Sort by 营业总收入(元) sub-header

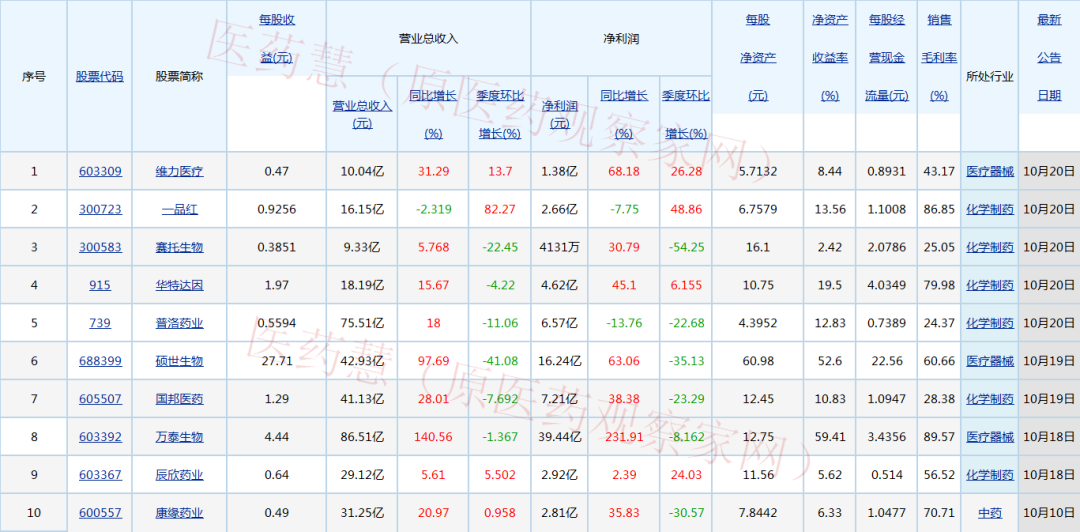point(362,114)
